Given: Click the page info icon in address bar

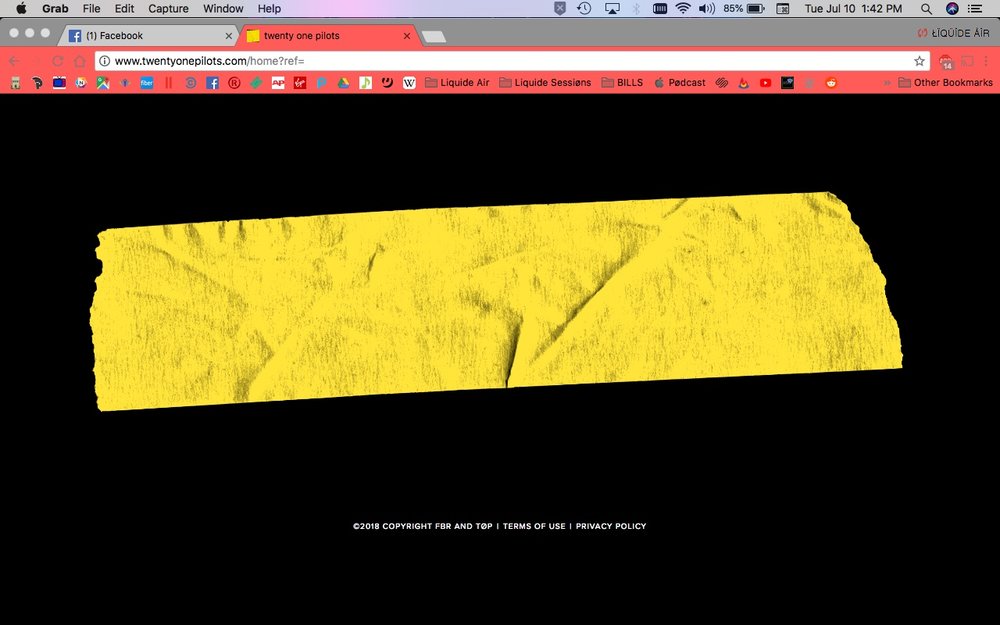Looking at the screenshot, I should (106, 60).
